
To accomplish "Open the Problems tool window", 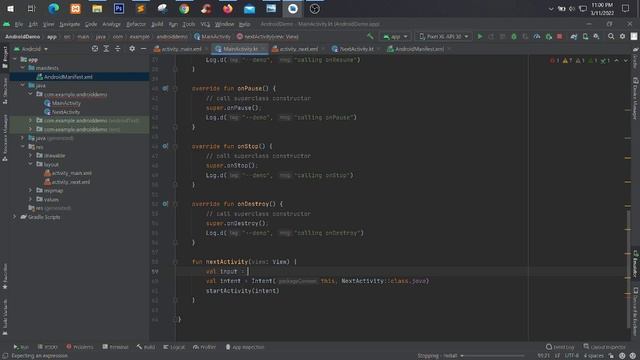I will (x=80, y=347).
